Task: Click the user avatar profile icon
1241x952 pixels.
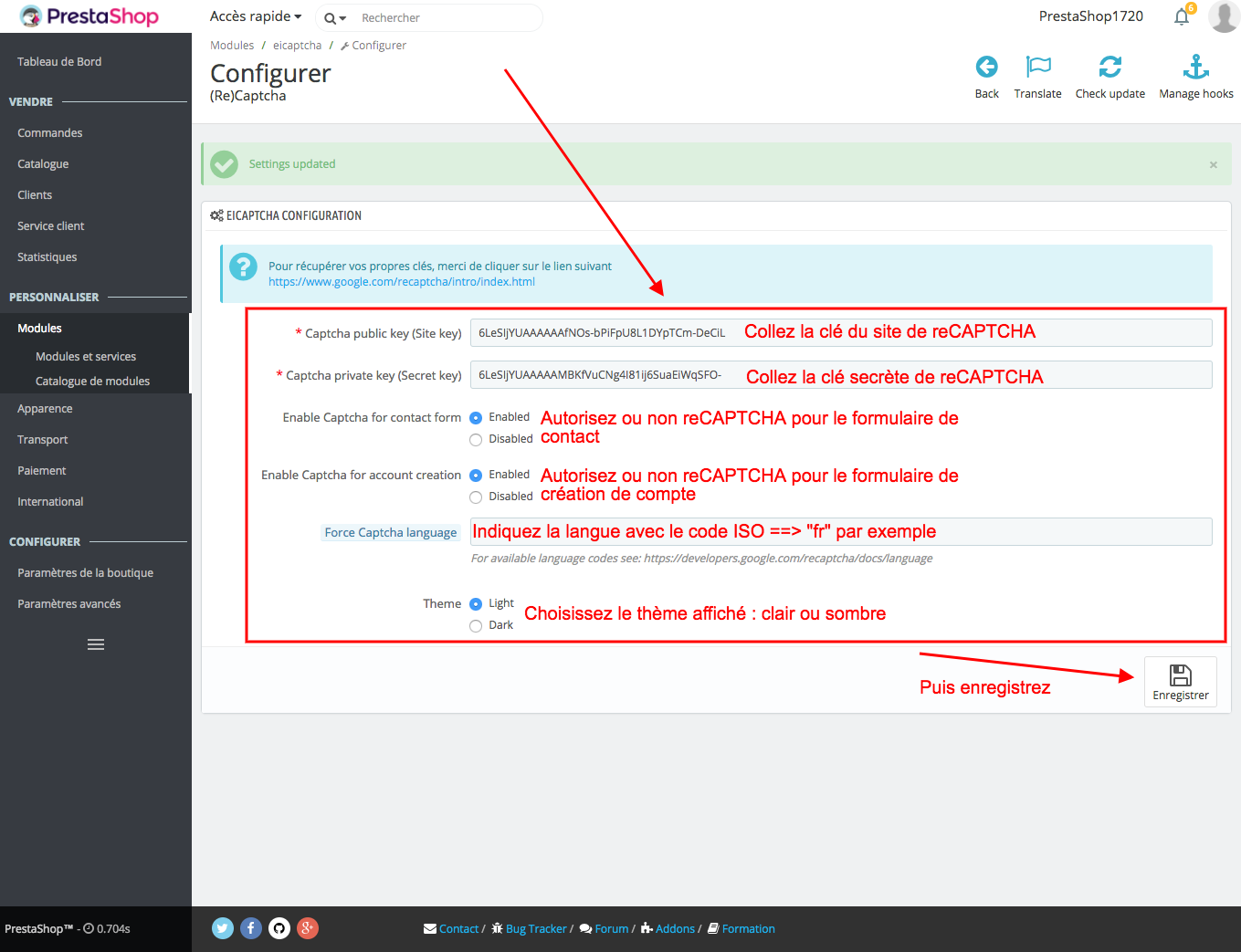Action: 1223,16
